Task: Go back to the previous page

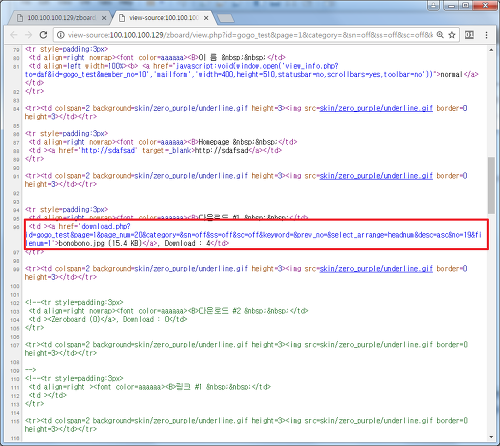Action: [x=14, y=35]
